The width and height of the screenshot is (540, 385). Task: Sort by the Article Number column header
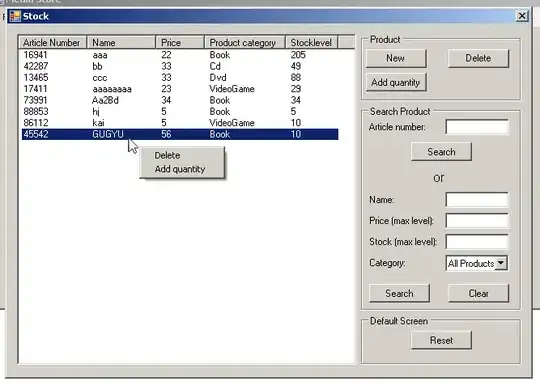click(x=52, y=42)
